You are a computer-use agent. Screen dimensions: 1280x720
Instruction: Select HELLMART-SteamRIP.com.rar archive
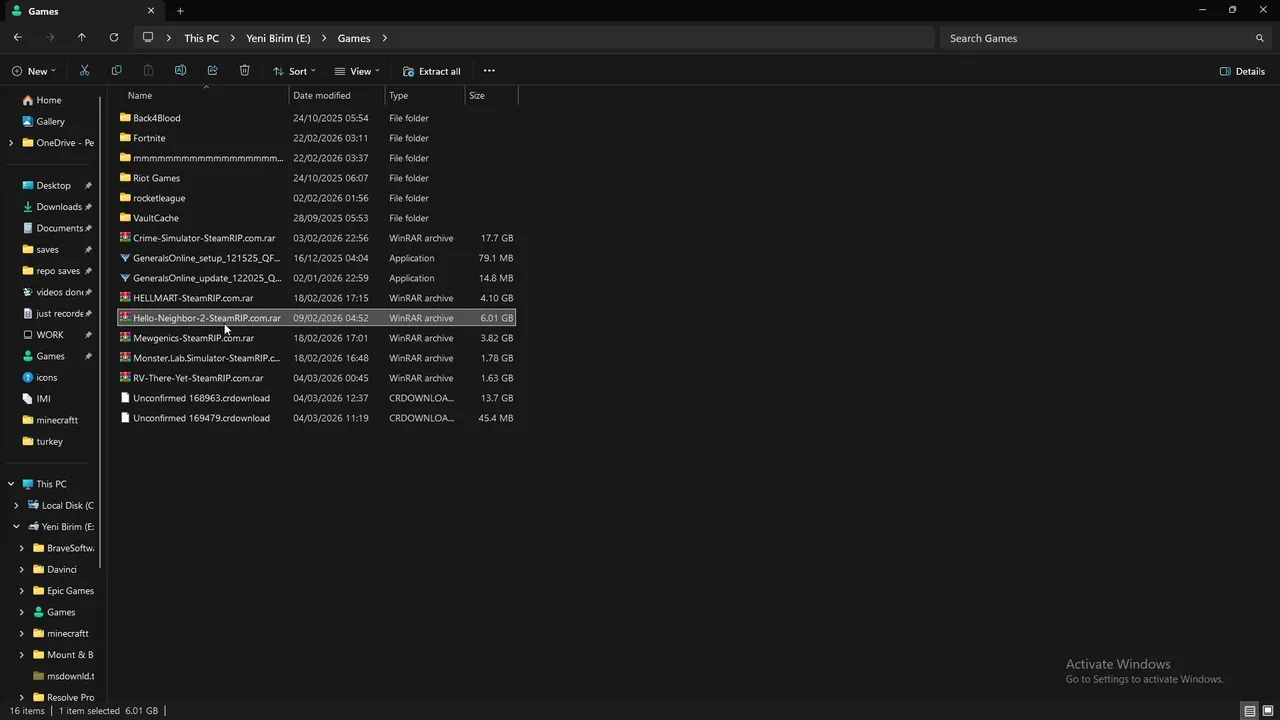pyautogui.click(x=316, y=298)
